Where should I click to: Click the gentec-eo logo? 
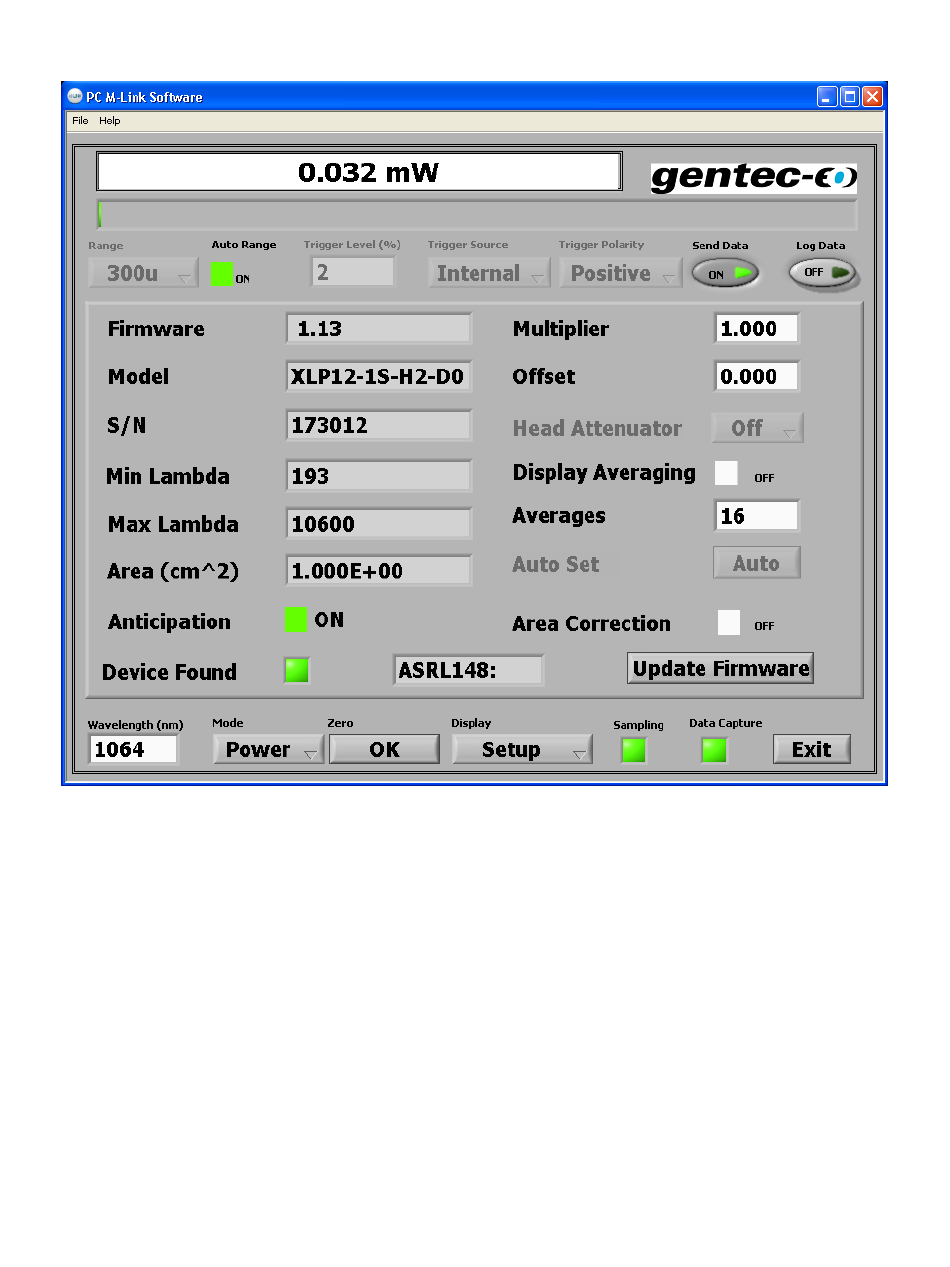pyautogui.click(x=754, y=178)
